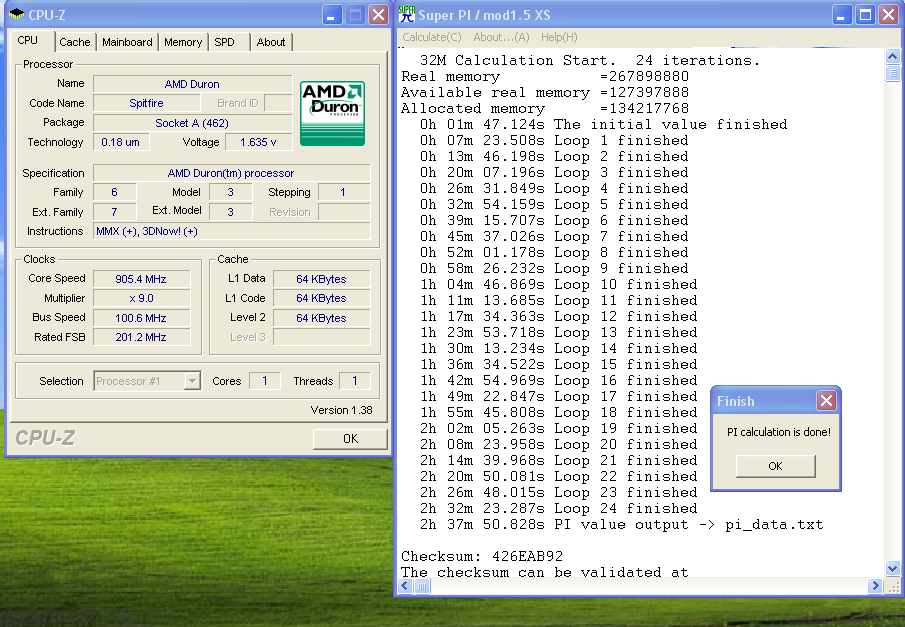Close the CPU-Z window

[379, 14]
